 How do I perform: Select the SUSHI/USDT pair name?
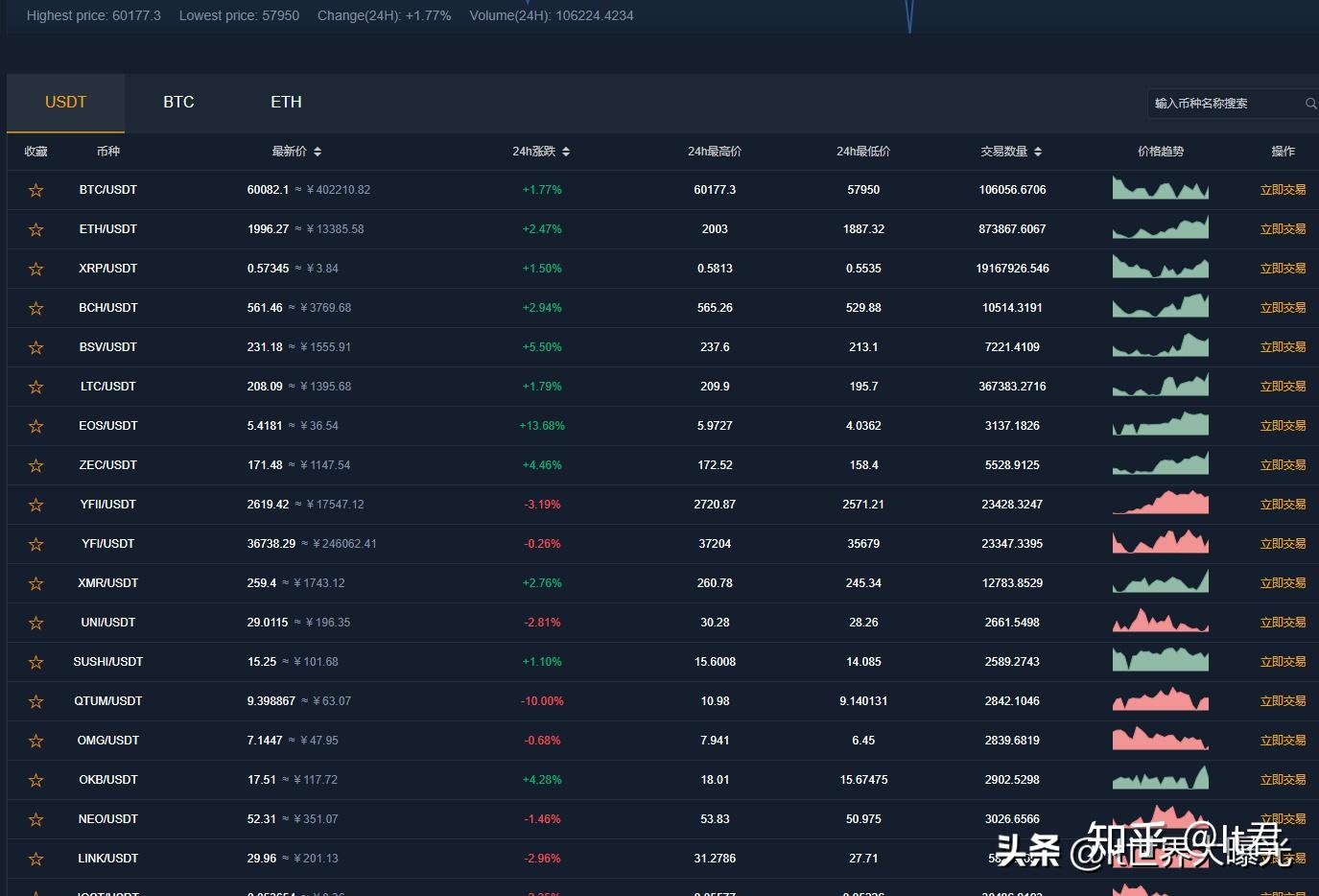coord(108,662)
